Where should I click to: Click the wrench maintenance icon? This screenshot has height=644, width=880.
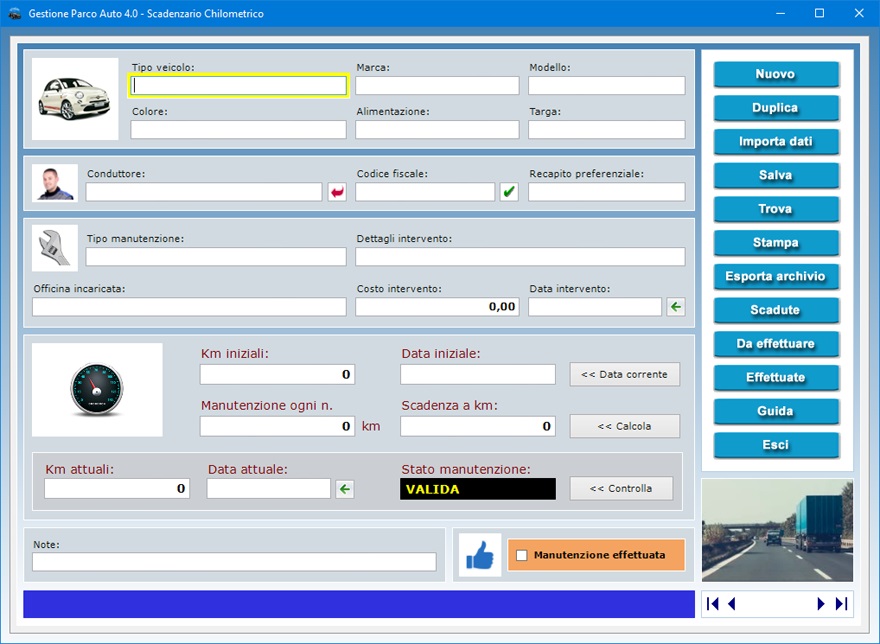pos(55,248)
